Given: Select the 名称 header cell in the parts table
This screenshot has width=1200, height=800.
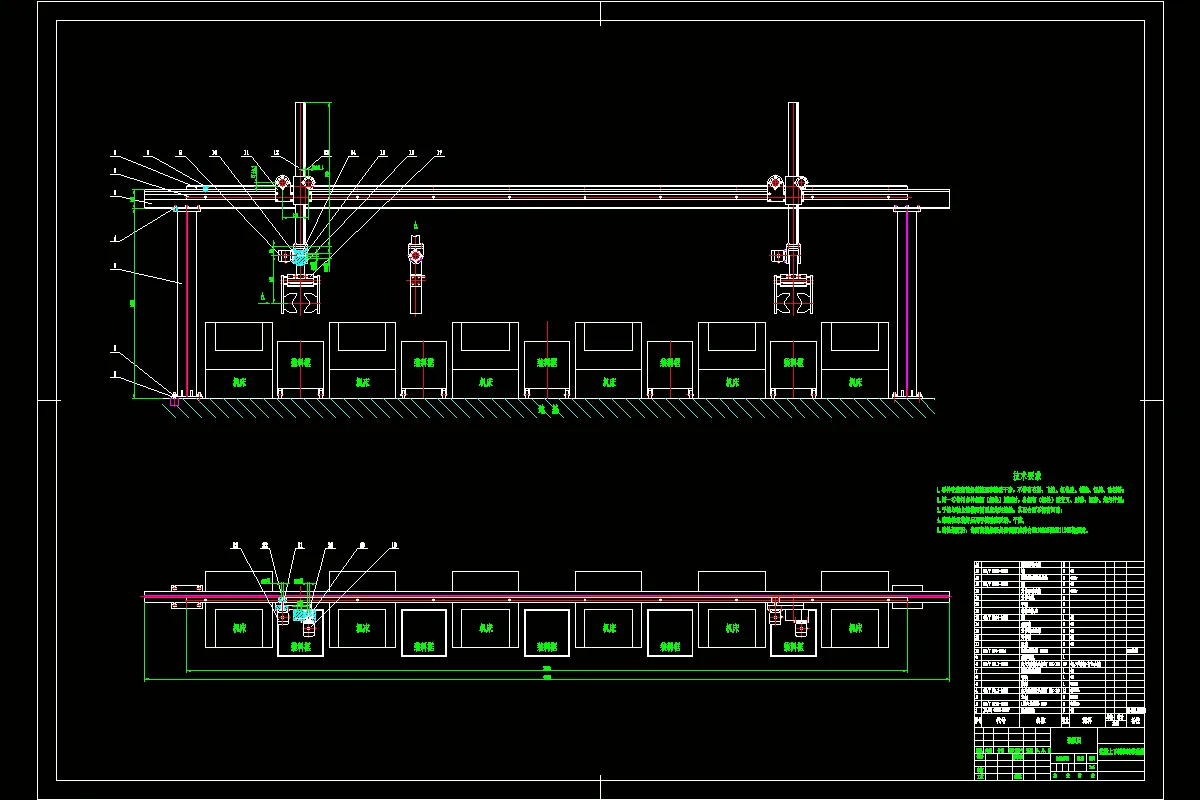Looking at the screenshot, I should [x=1040, y=720].
